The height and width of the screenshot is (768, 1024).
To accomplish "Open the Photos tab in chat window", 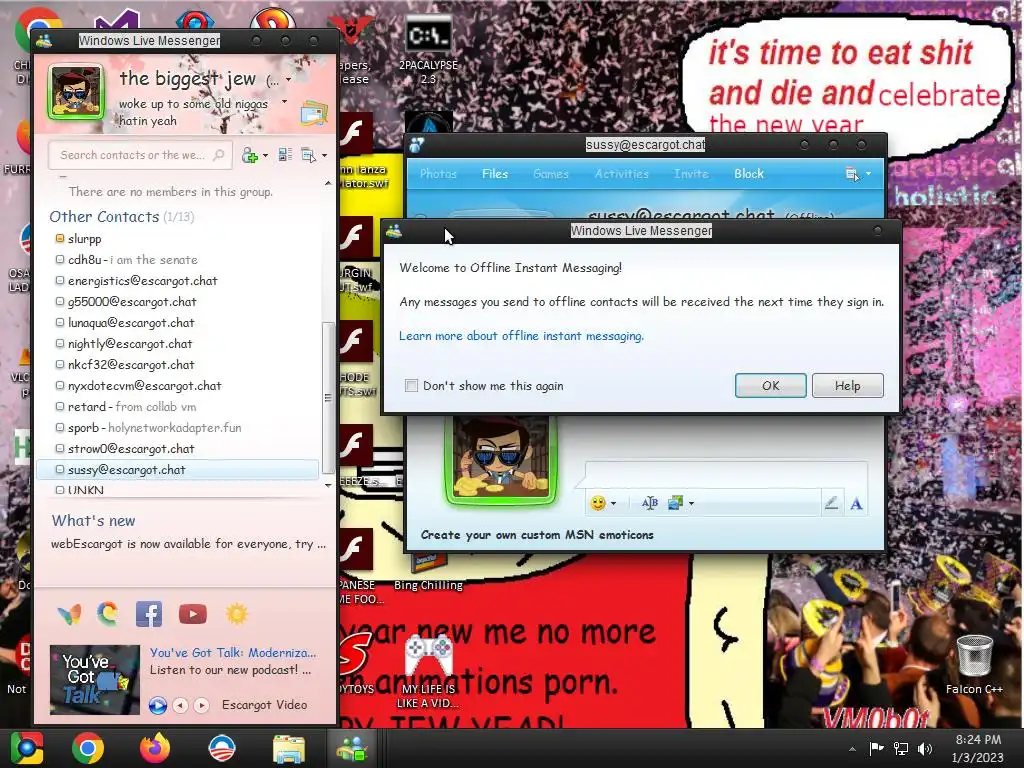I will point(438,174).
